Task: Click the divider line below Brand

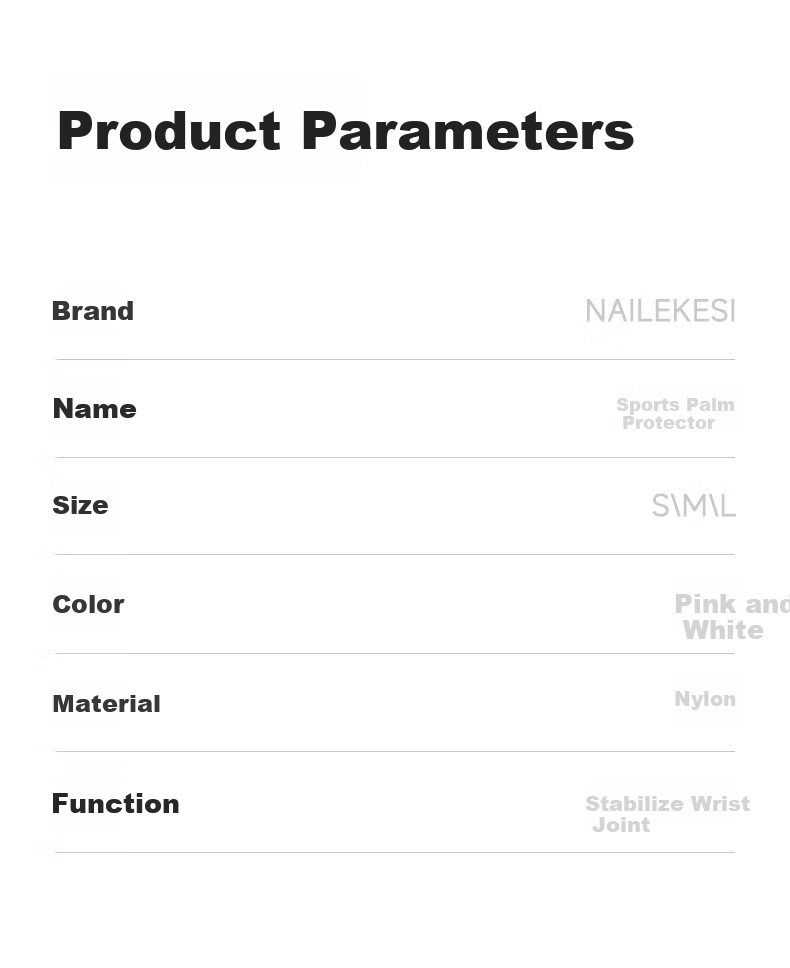Action: point(395,359)
